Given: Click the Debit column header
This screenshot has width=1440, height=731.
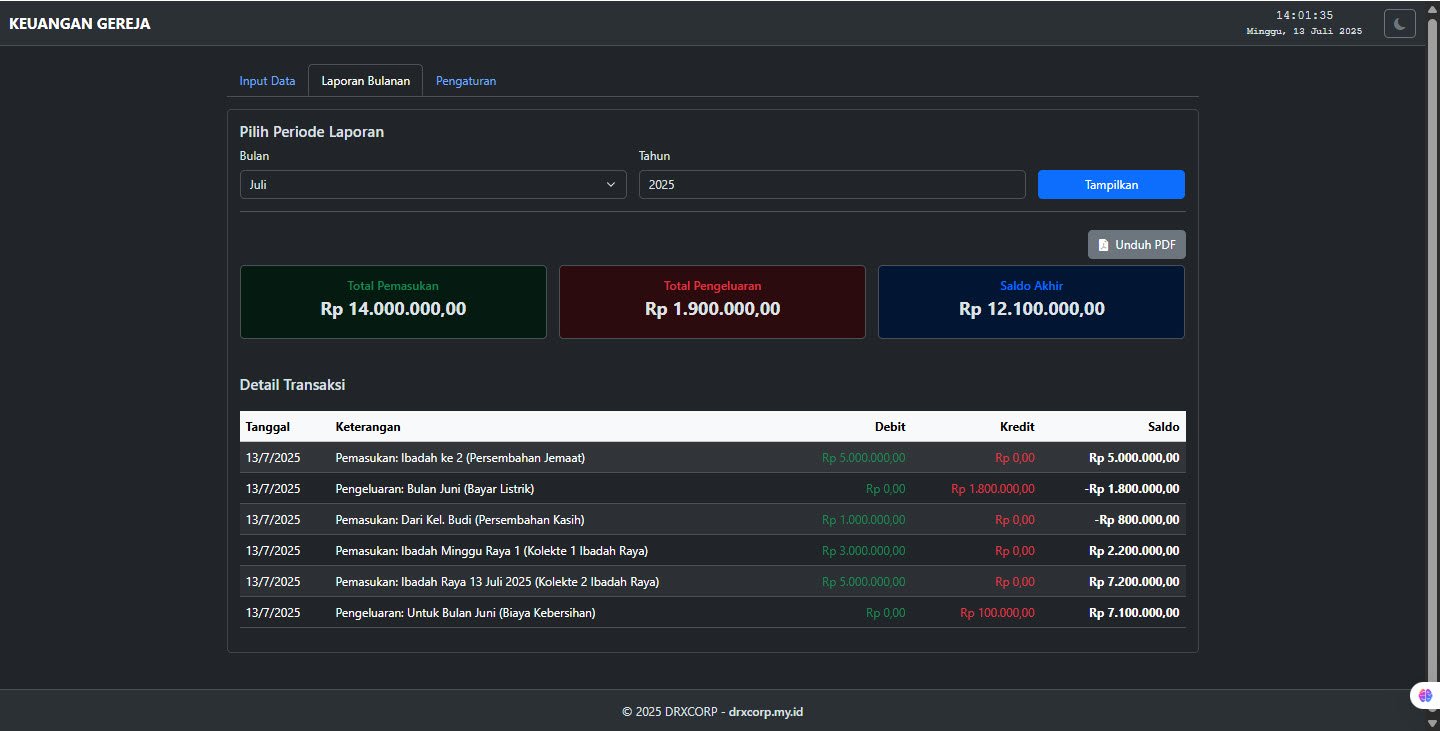Looking at the screenshot, I should 889,427.
